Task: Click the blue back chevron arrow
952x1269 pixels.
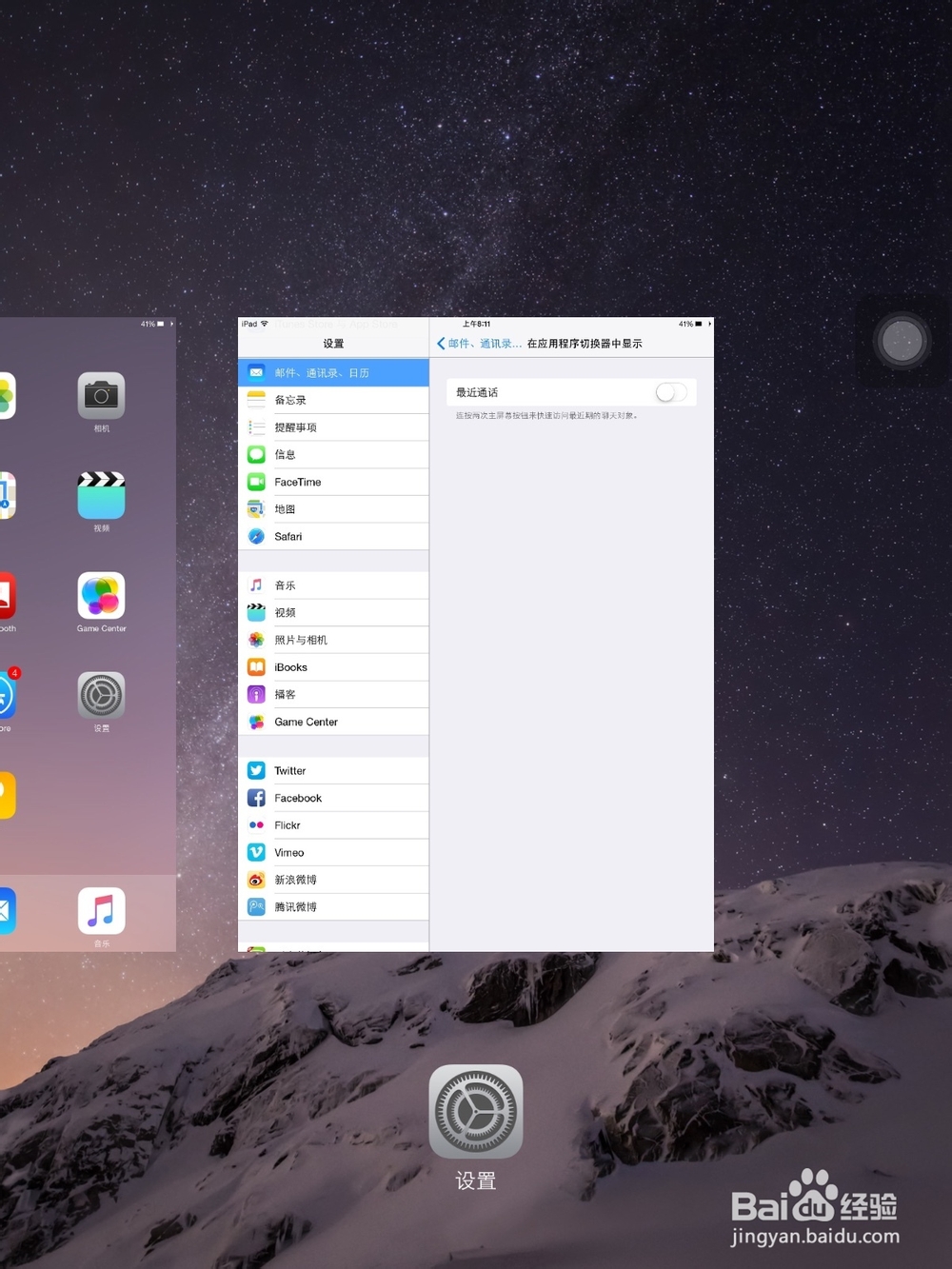Action: [441, 344]
